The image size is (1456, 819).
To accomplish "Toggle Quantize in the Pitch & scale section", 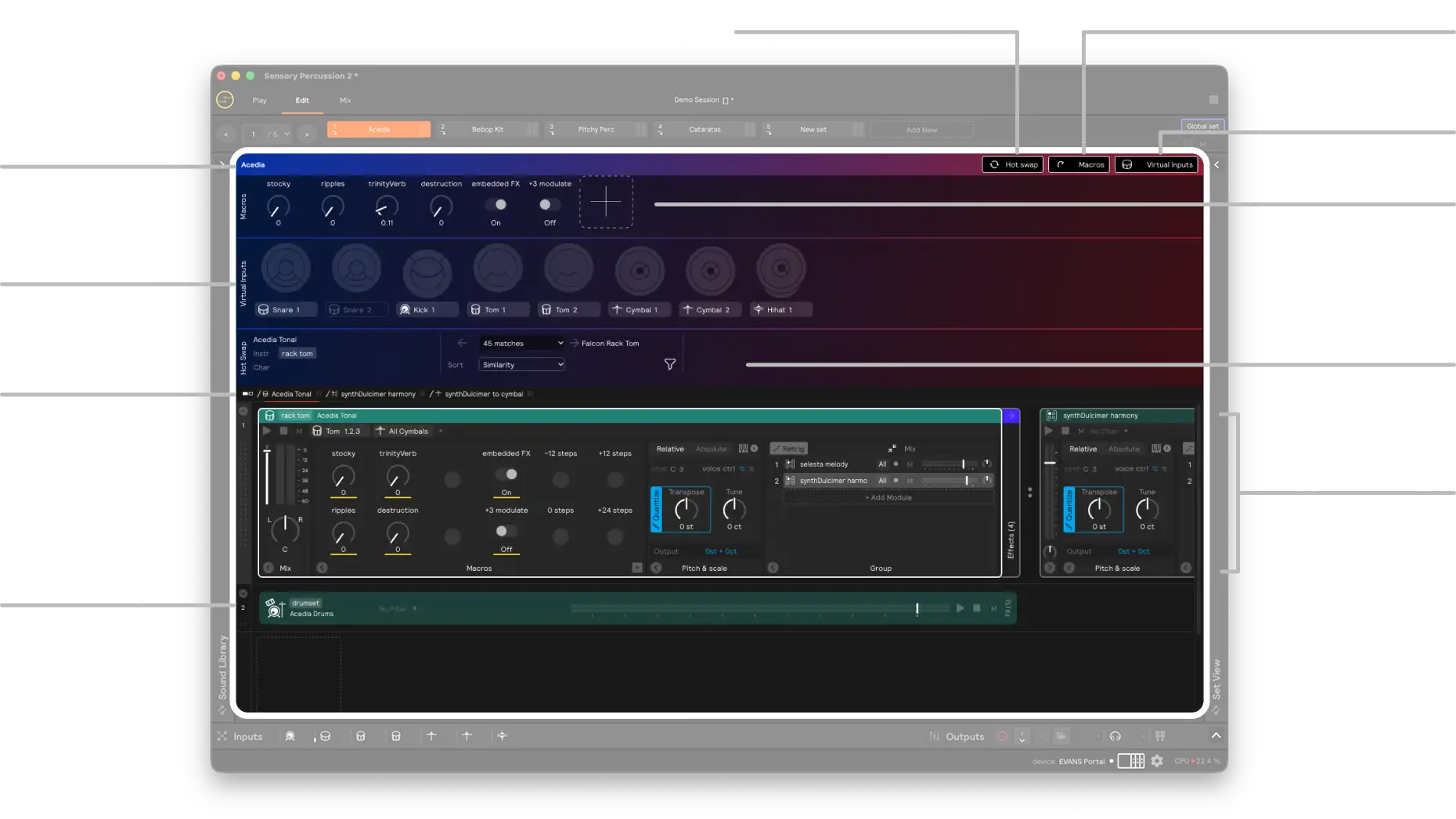I will pyautogui.click(x=656, y=509).
